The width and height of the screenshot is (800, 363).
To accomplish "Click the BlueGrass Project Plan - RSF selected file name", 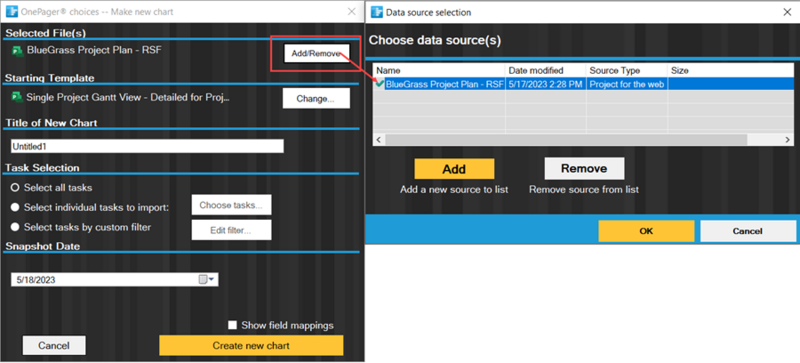I will [94, 50].
